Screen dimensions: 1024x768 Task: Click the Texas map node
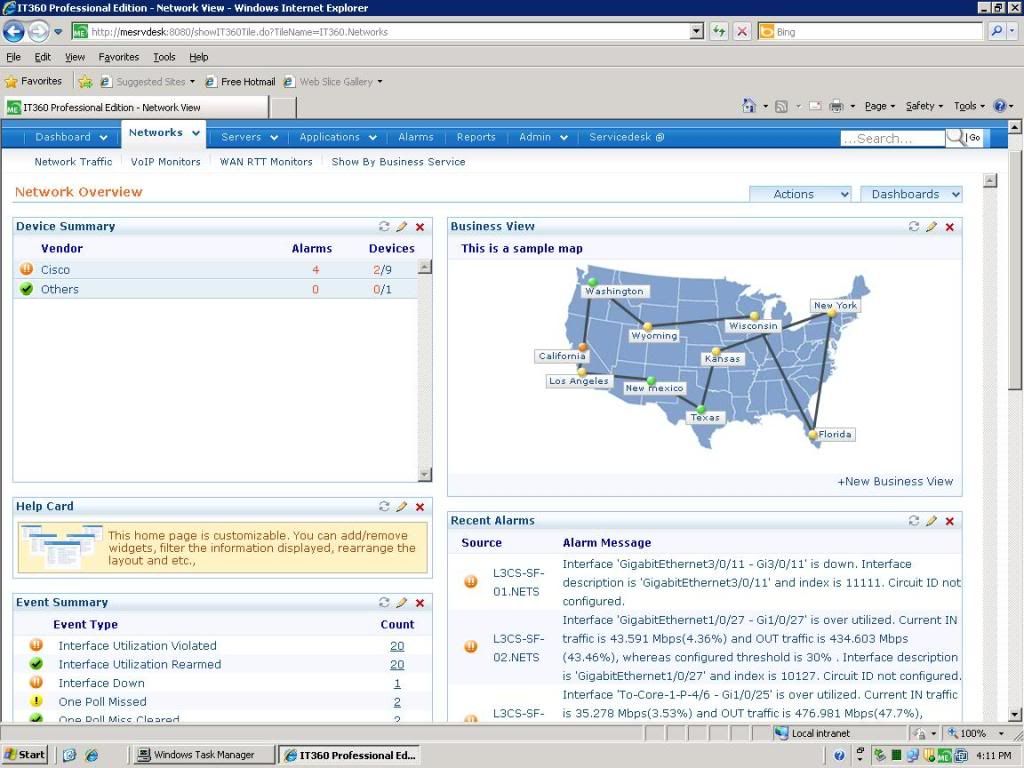click(x=701, y=409)
